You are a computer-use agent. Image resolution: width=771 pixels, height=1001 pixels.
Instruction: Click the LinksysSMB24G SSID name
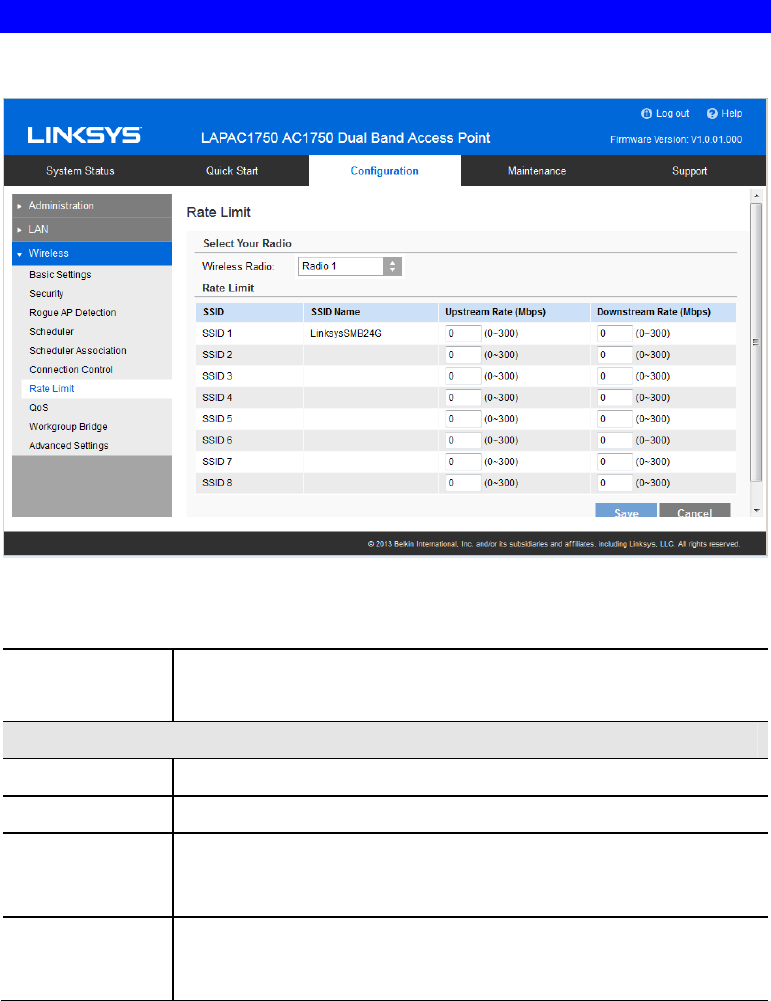click(x=345, y=333)
